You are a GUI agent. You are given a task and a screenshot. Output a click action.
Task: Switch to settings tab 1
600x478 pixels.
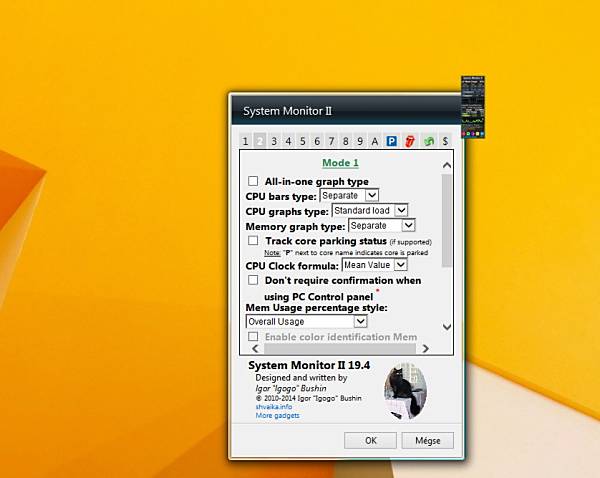click(x=245, y=141)
